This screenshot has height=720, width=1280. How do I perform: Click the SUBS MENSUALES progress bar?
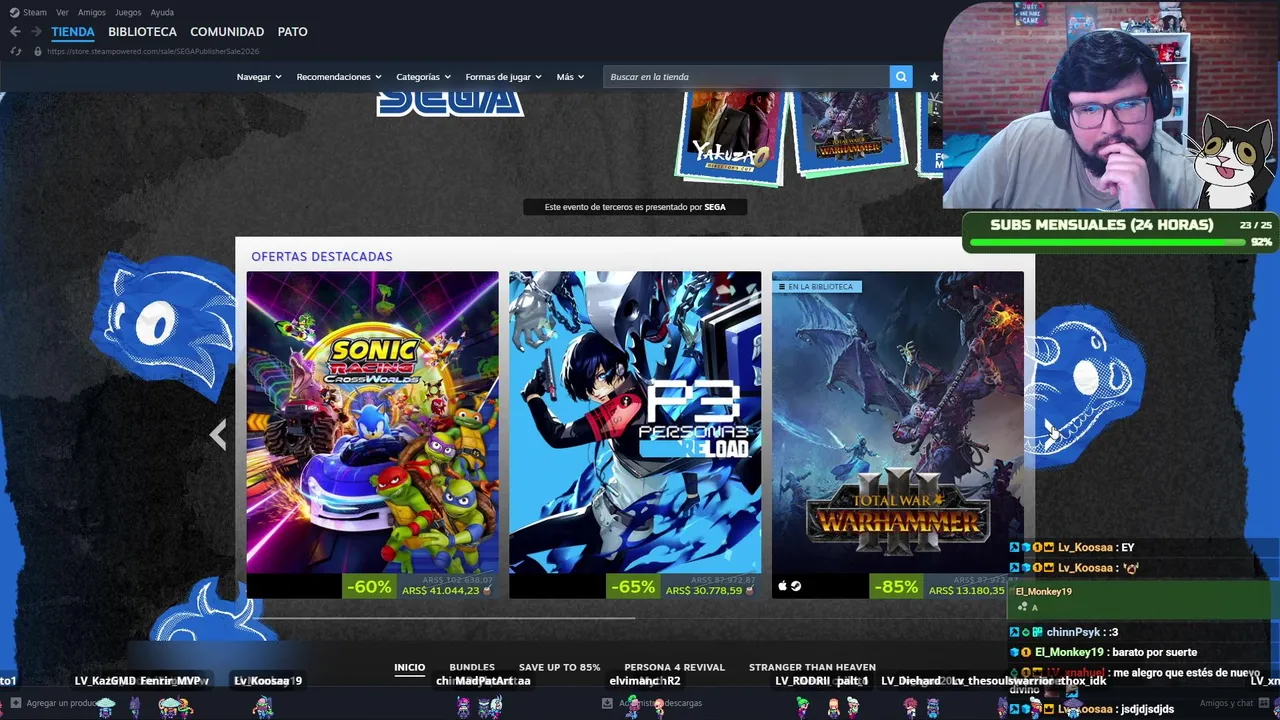click(1107, 242)
